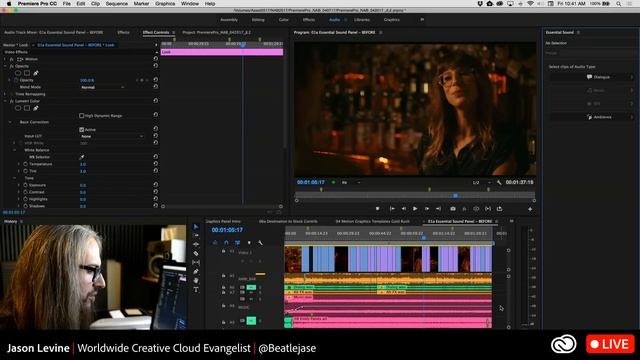Assign Ambience audio type
Image resolution: width=640 pixels, height=360 pixels.
tap(591, 117)
